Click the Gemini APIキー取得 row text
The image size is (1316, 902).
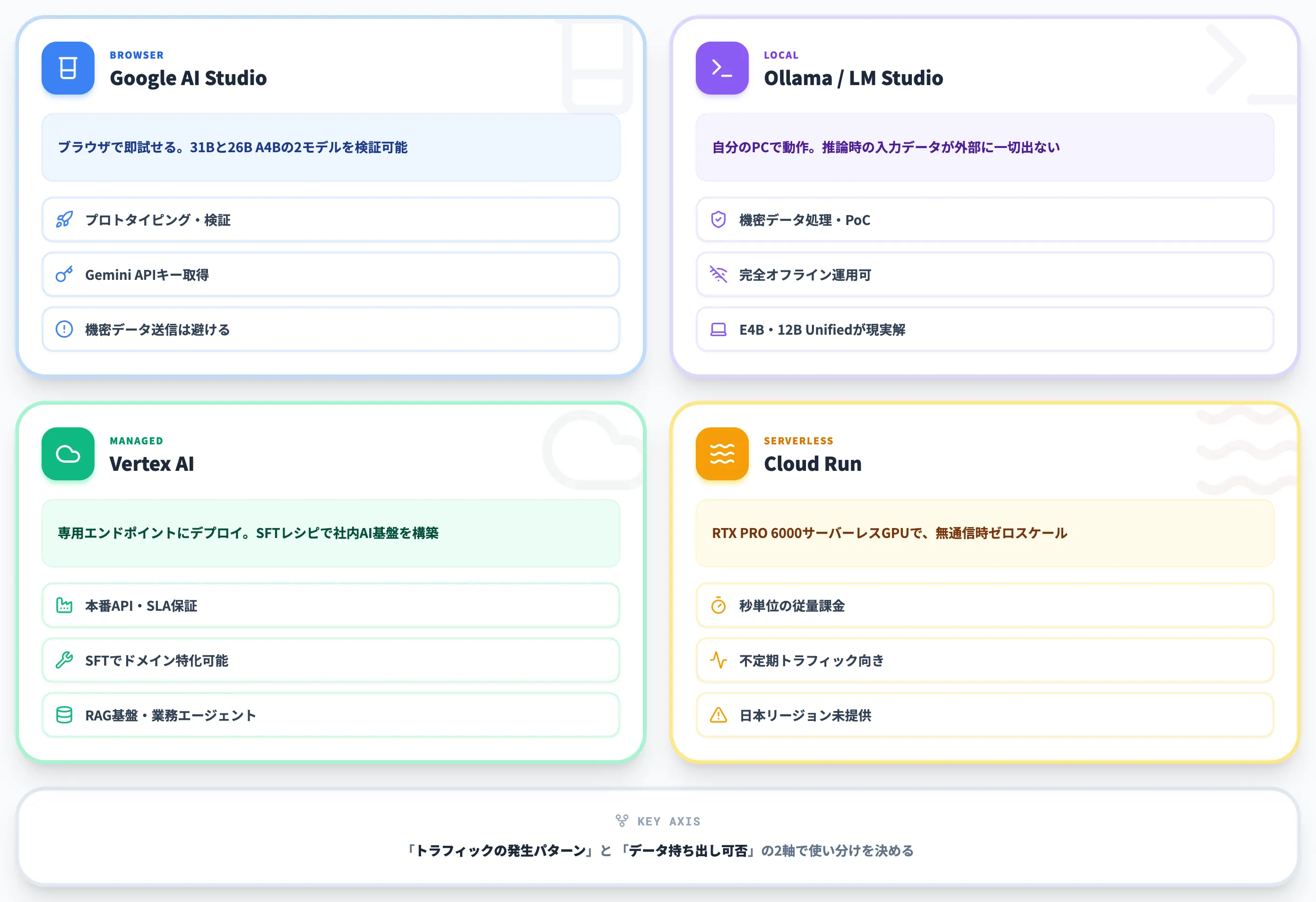[x=147, y=275]
